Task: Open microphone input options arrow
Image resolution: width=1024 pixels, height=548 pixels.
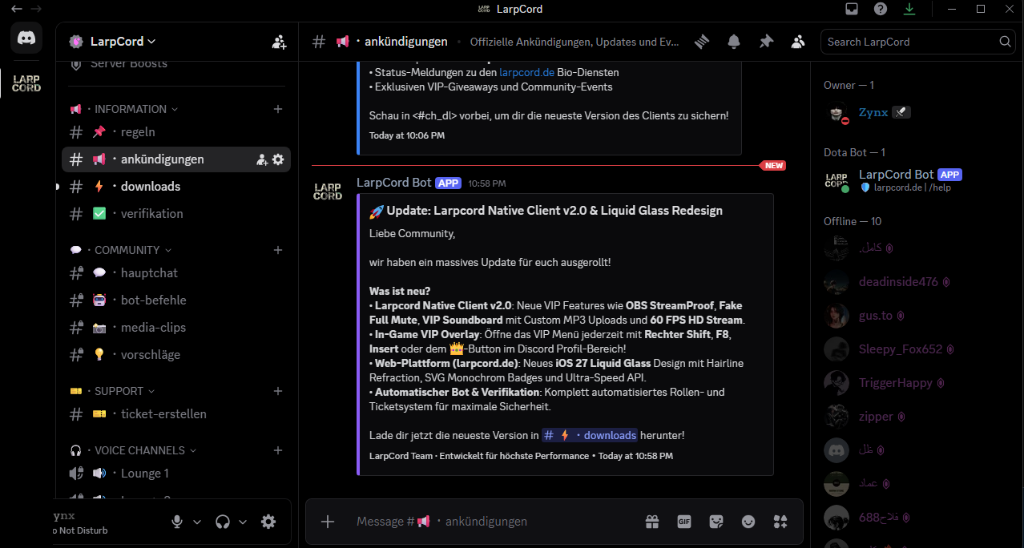Action: coord(197,522)
